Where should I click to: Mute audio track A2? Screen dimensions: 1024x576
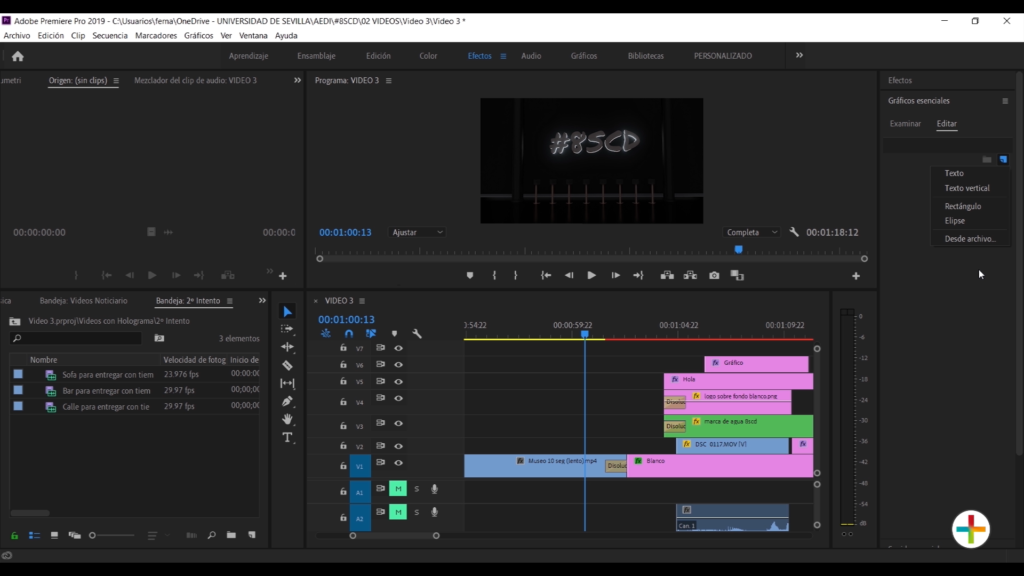click(x=398, y=512)
